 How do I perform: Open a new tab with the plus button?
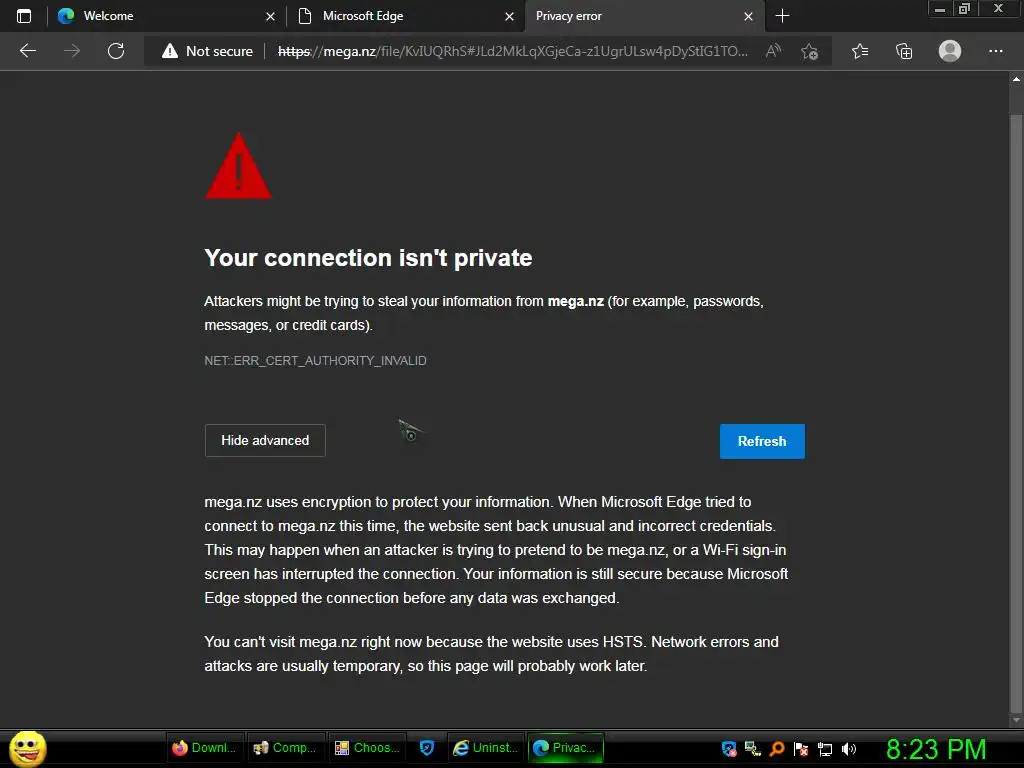click(x=782, y=16)
